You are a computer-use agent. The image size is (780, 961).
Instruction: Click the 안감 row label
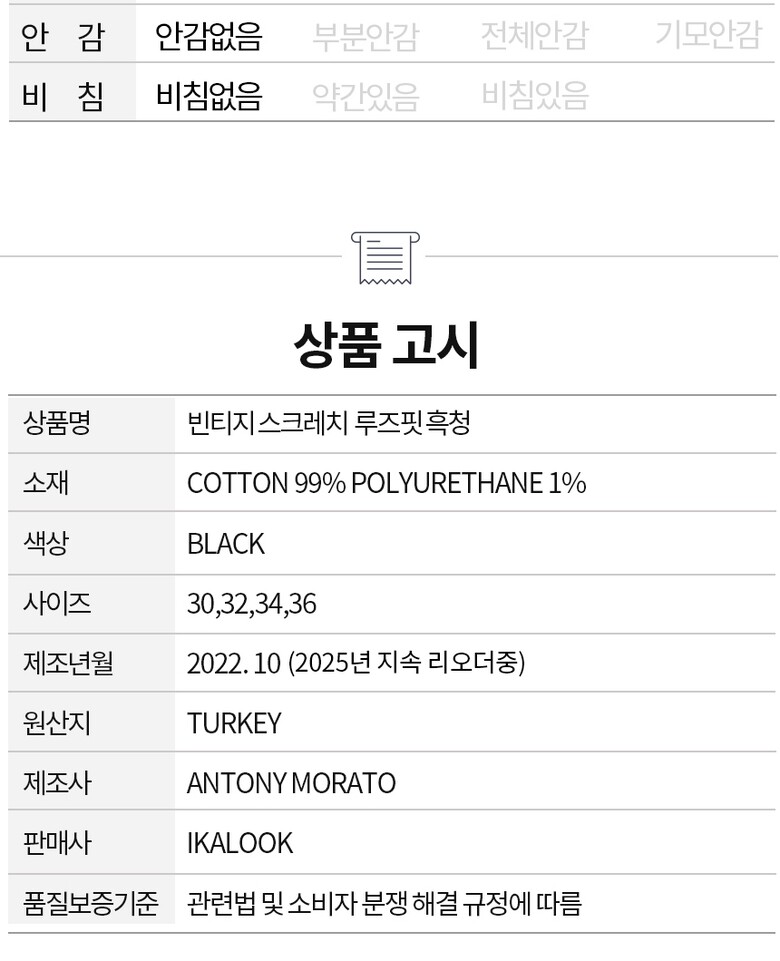click(x=62, y=36)
